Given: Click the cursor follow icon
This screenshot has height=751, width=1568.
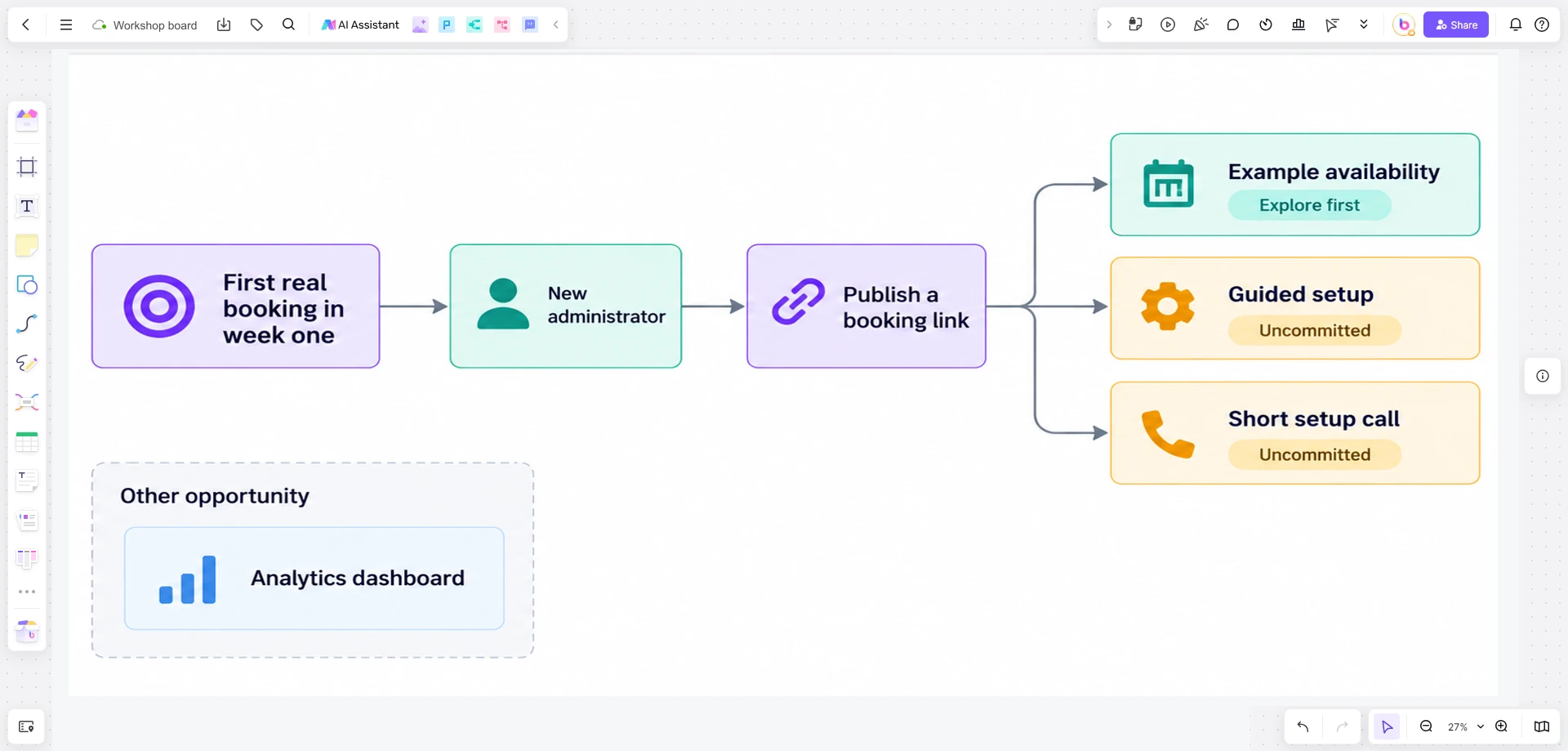Looking at the screenshot, I should pyautogui.click(x=1332, y=25).
